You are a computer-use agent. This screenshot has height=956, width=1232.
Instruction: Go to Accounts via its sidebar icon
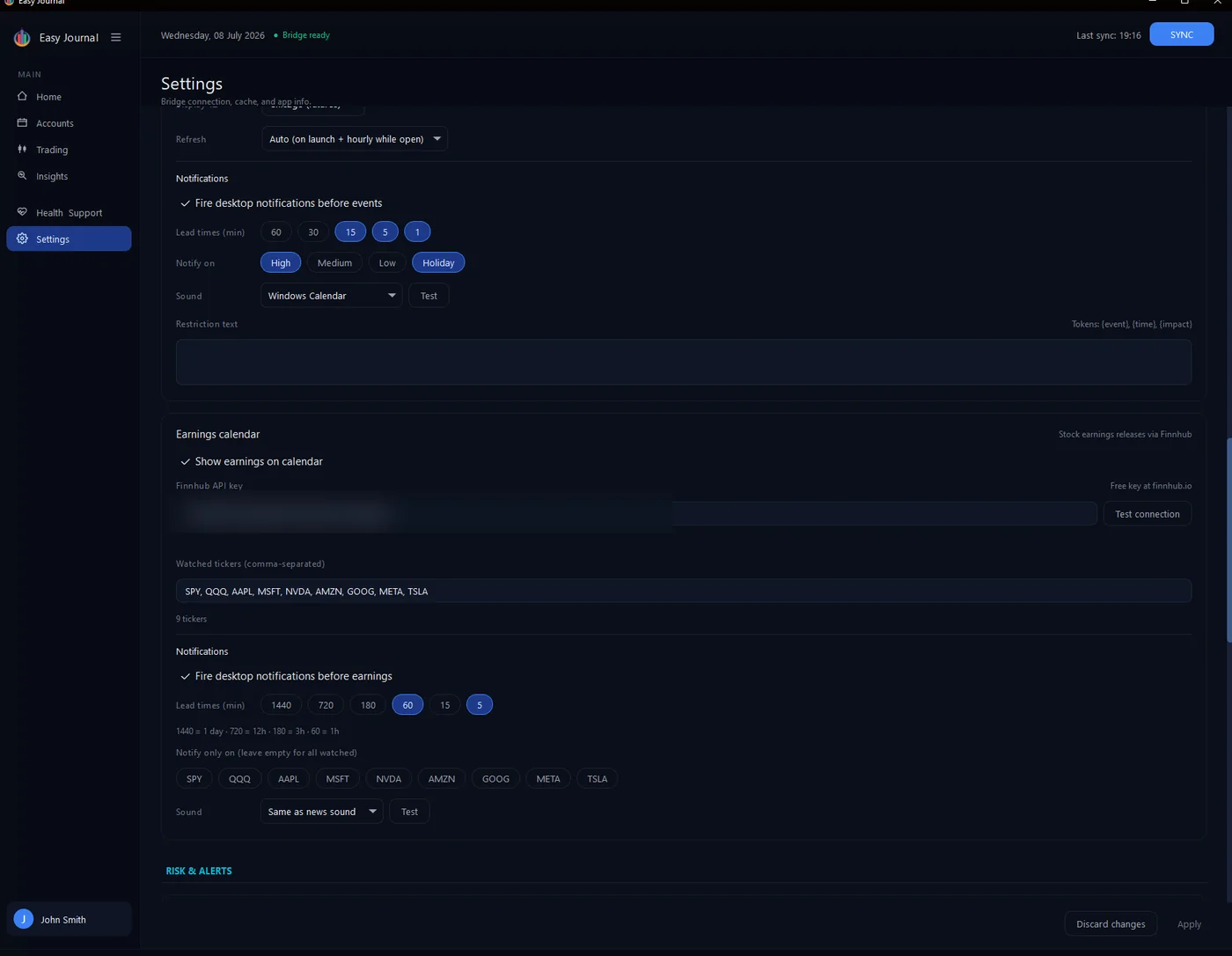22,122
